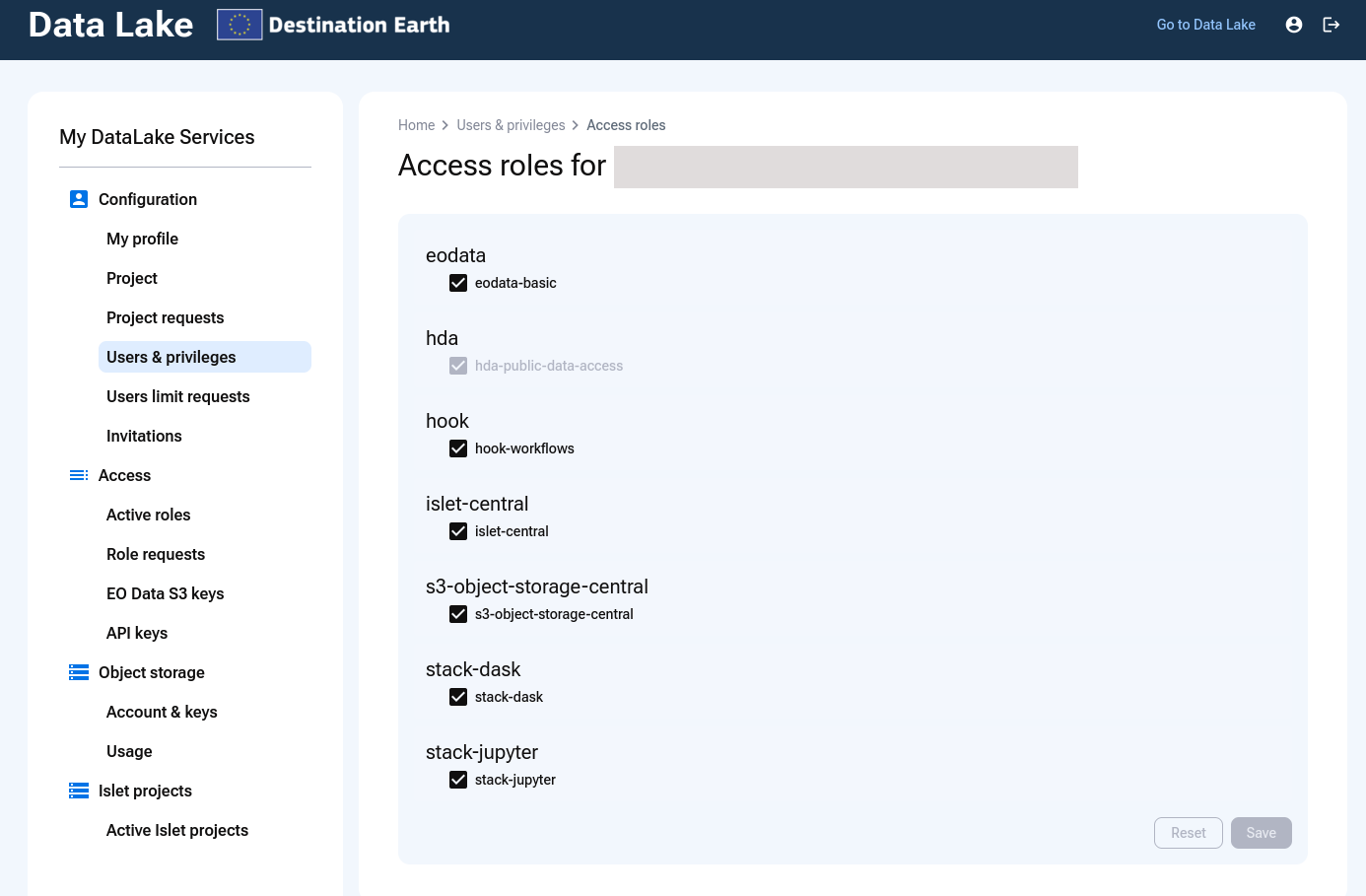This screenshot has width=1366, height=896.
Task: Click the Configuration person icon
Action: point(79,199)
